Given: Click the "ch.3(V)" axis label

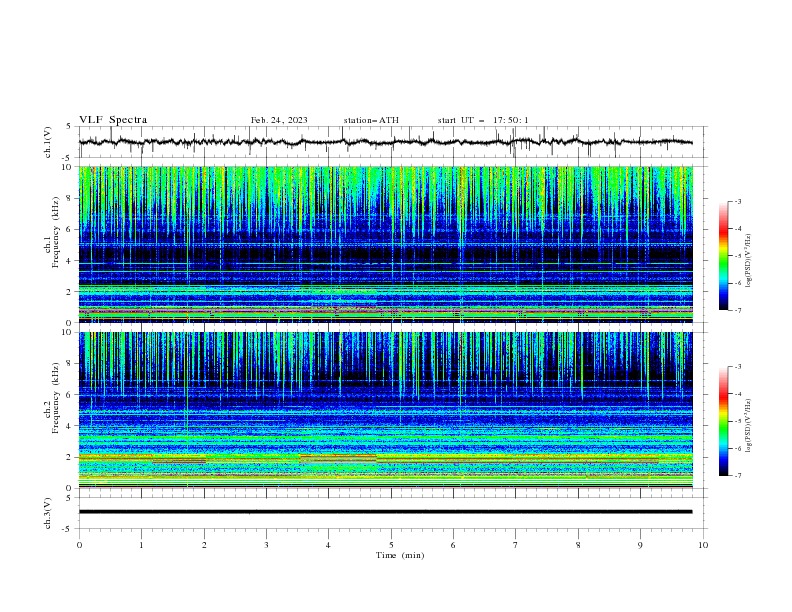Looking at the screenshot, I should (48, 513).
